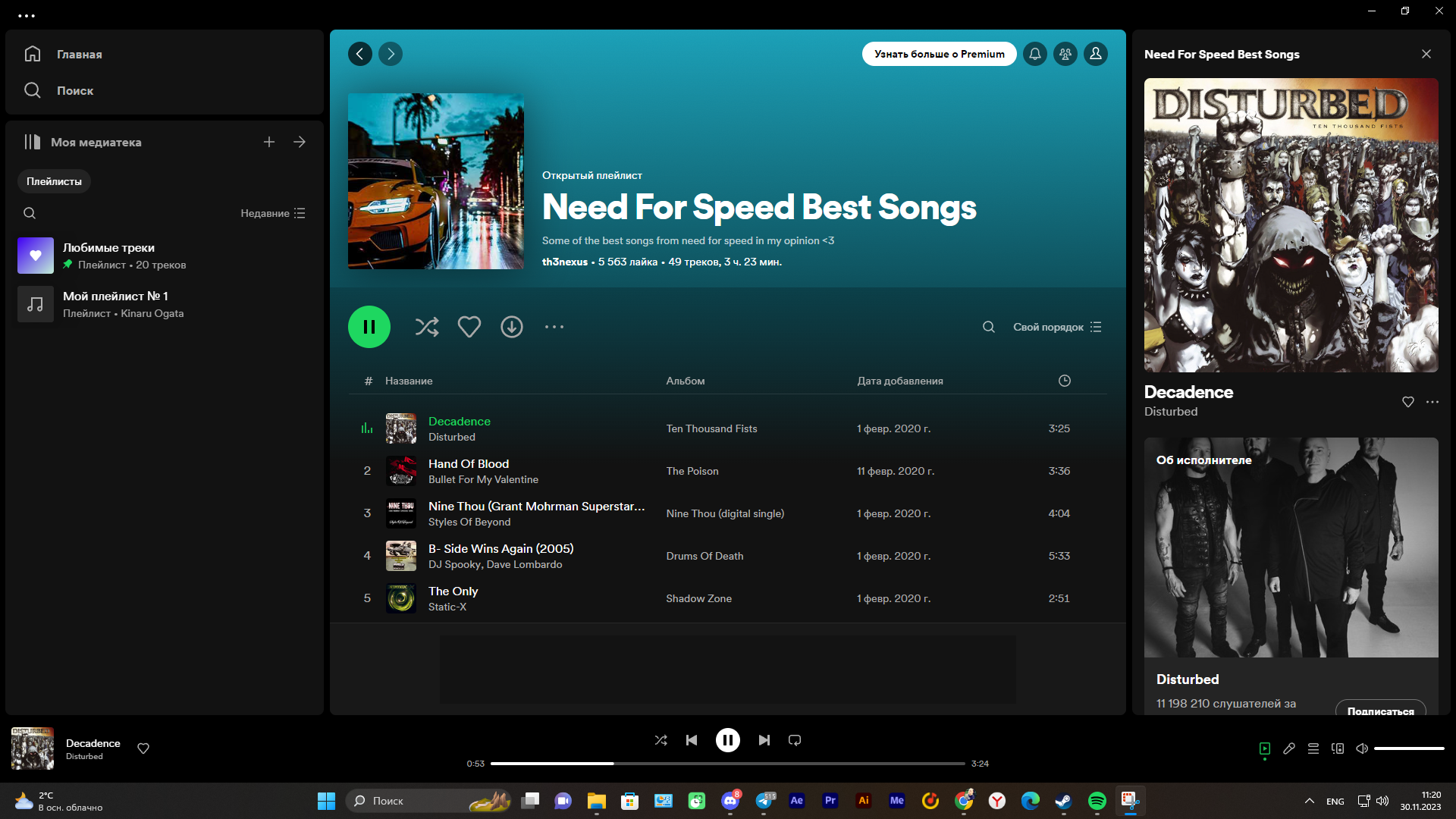1456x819 pixels.
Task: Pause playlist with large green button
Action: click(369, 327)
